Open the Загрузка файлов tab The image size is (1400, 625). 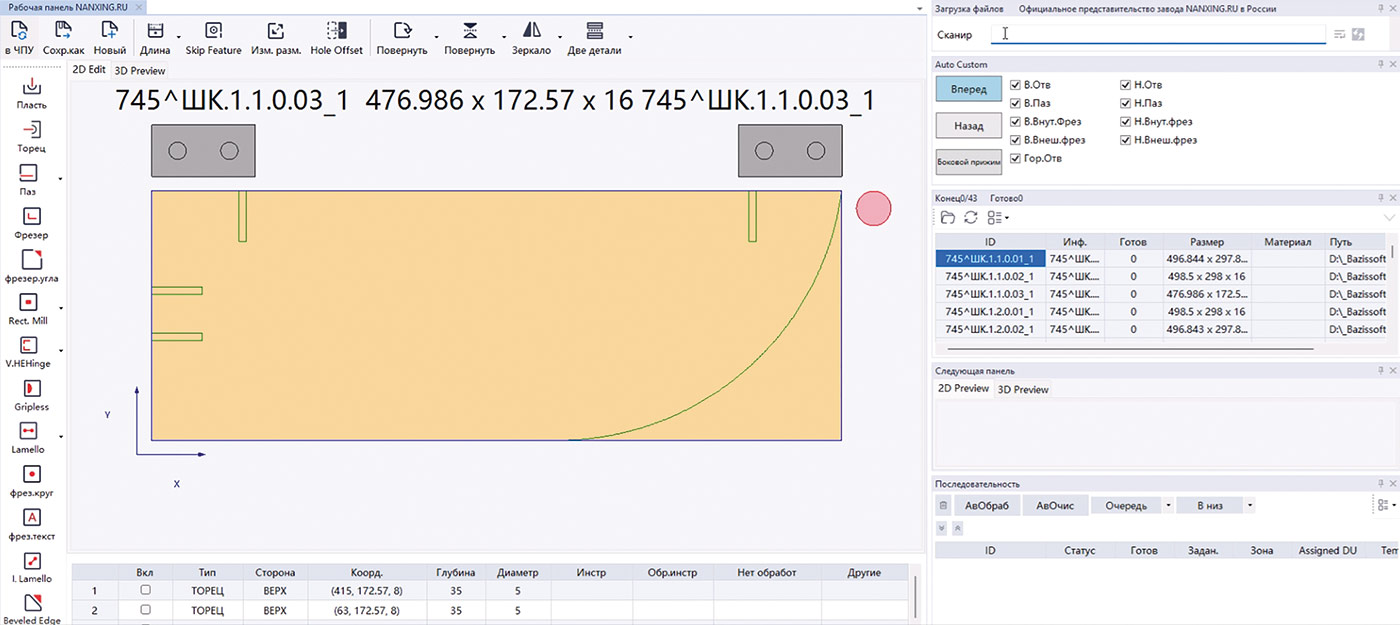pyautogui.click(x=969, y=9)
